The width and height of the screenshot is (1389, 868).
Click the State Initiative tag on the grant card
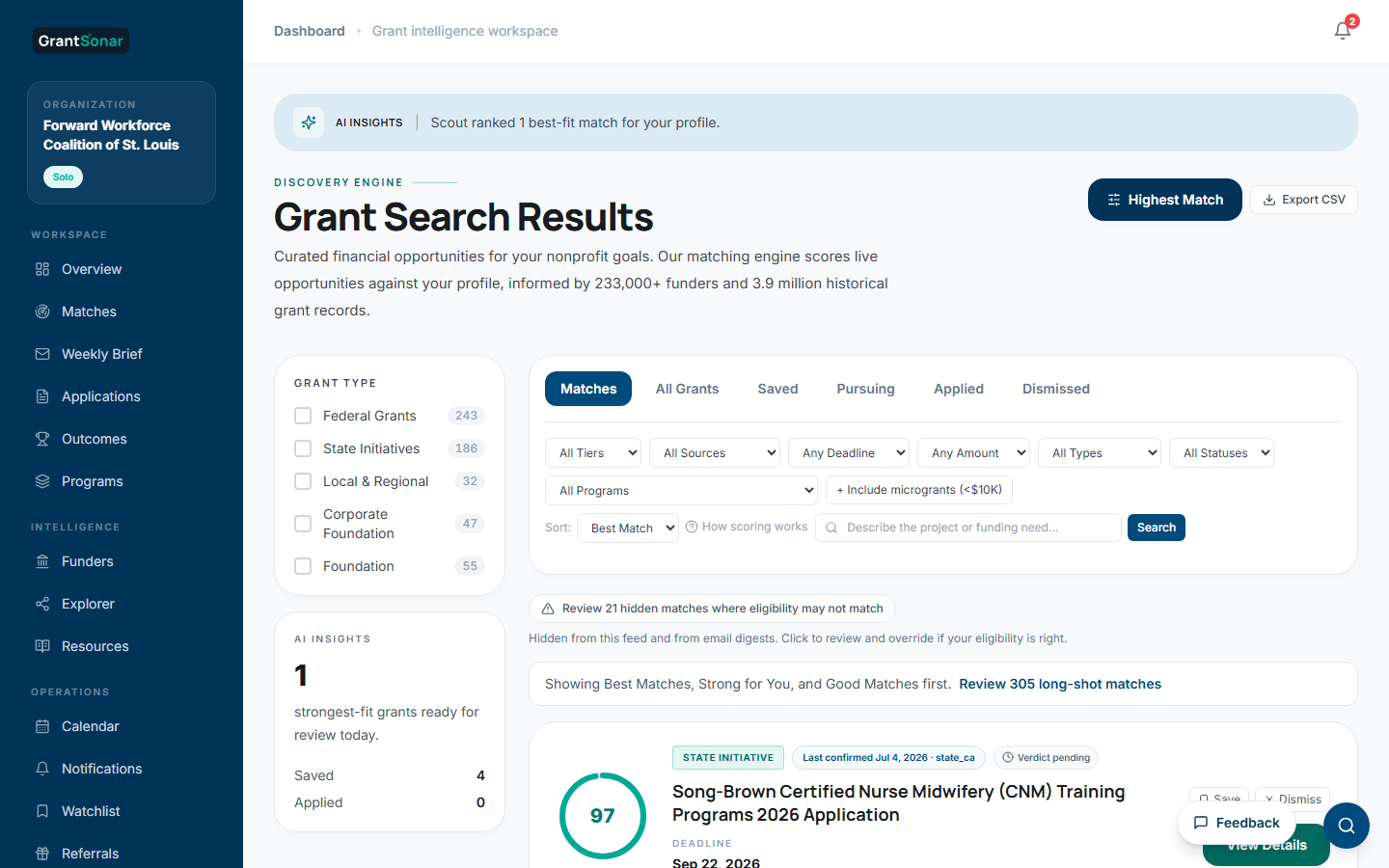[x=728, y=758]
